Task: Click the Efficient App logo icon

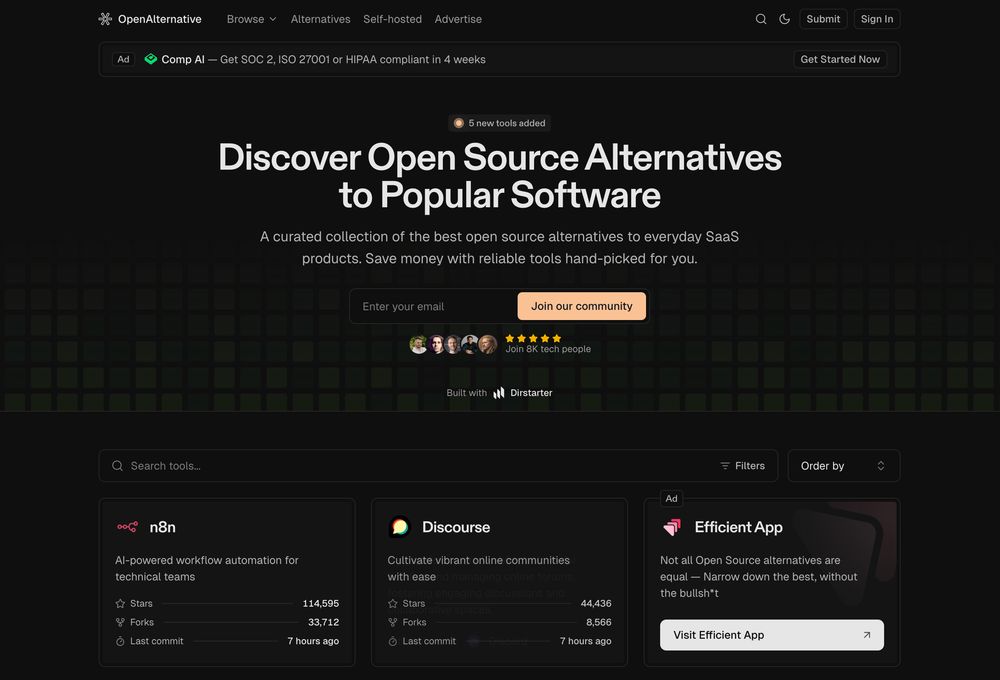Action: pyautogui.click(x=672, y=527)
